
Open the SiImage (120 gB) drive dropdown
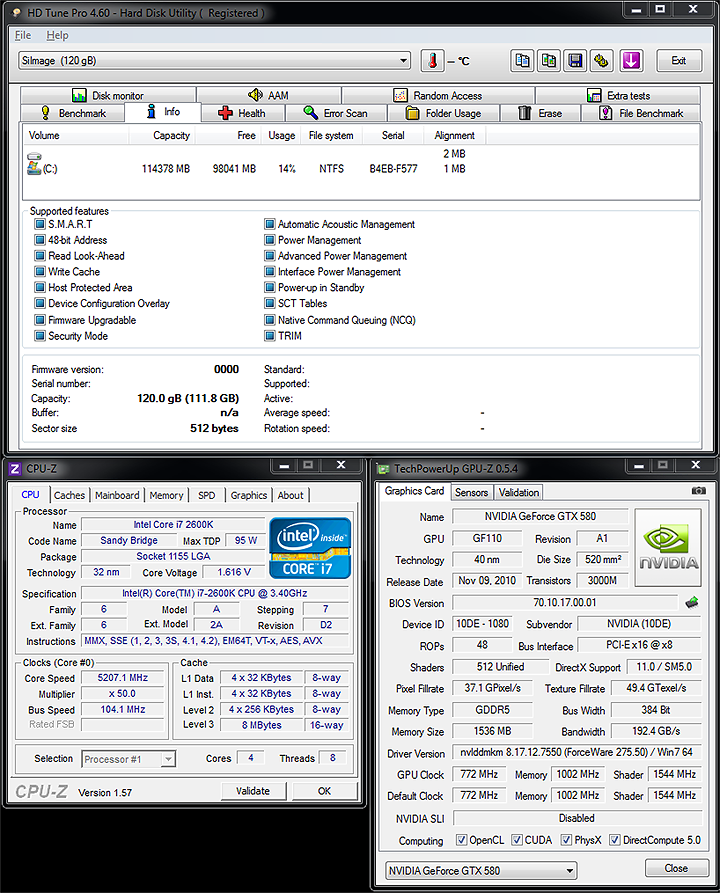pyautogui.click(x=214, y=60)
